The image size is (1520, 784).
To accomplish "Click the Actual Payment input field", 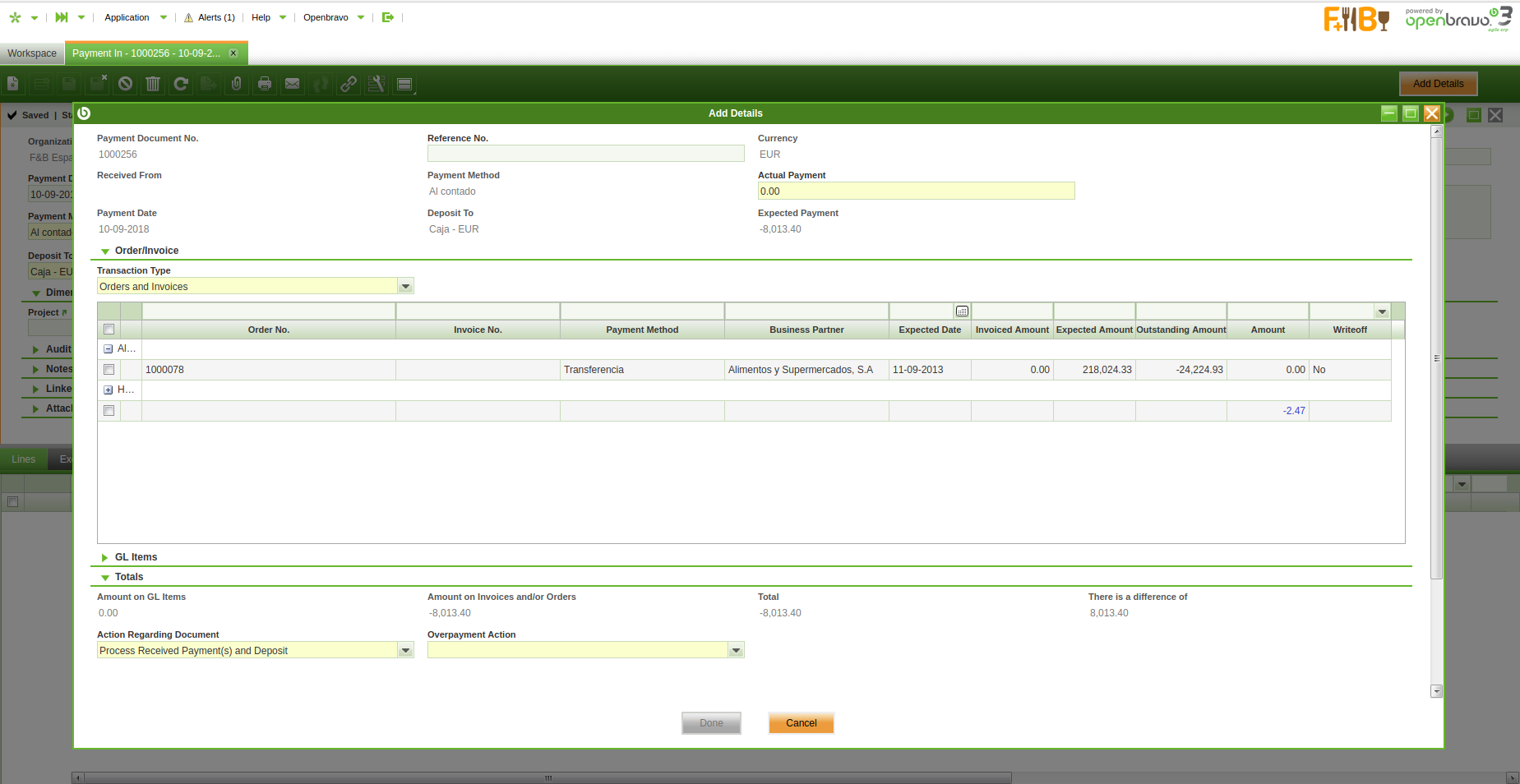I will [915, 191].
